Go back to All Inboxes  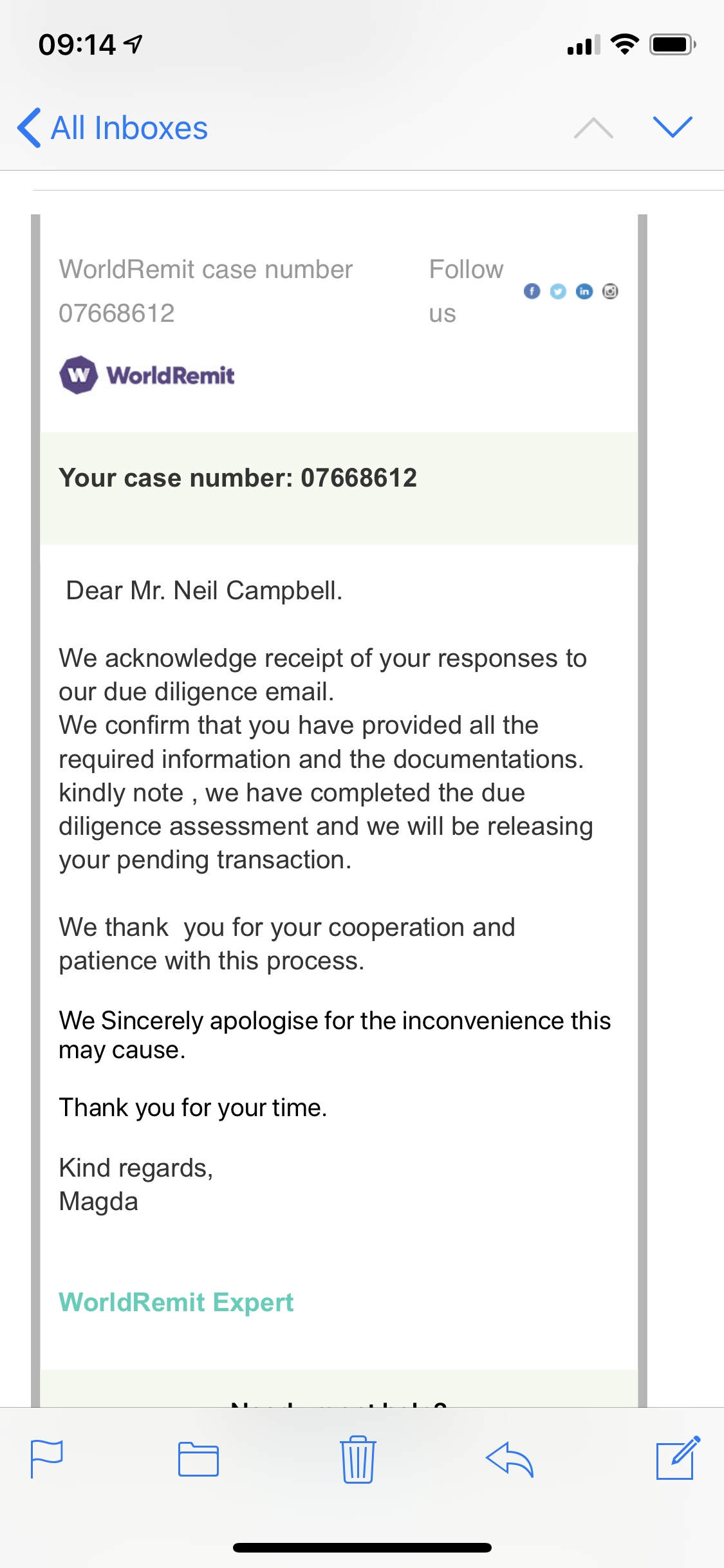pyautogui.click(x=113, y=127)
